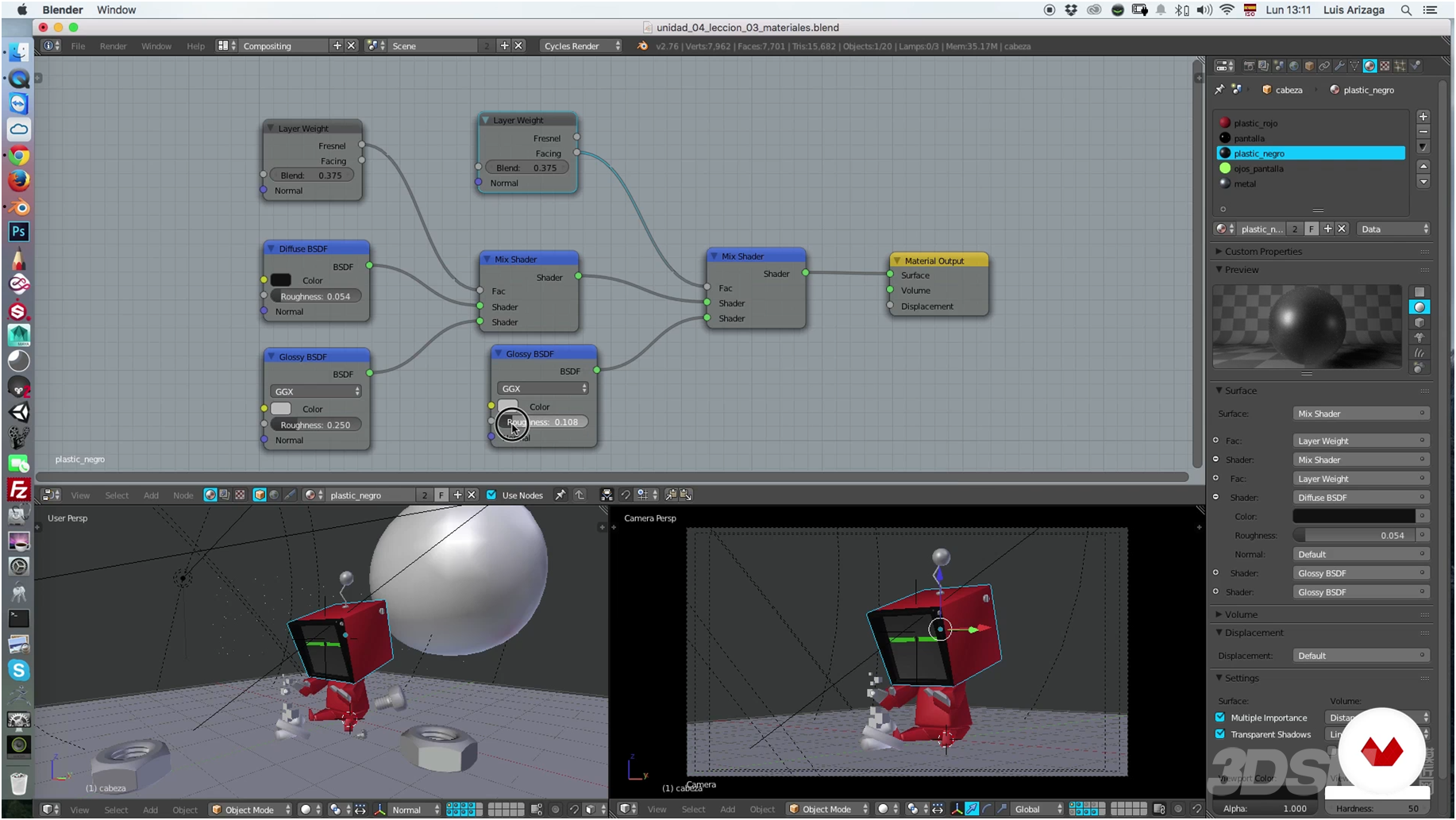This screenshot has width=1456, height=820.
Task: Open Object Mode selector in left viewport
Action: coord(251,810)
